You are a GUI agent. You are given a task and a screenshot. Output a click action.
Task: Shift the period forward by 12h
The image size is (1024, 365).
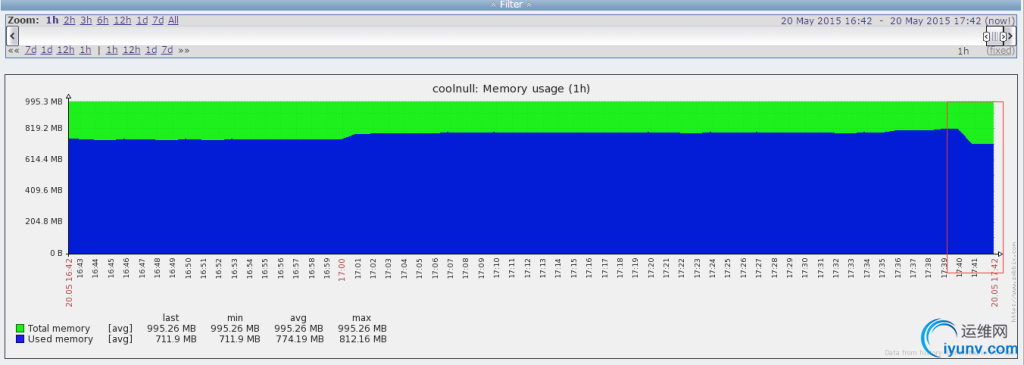tap(131, 50)
